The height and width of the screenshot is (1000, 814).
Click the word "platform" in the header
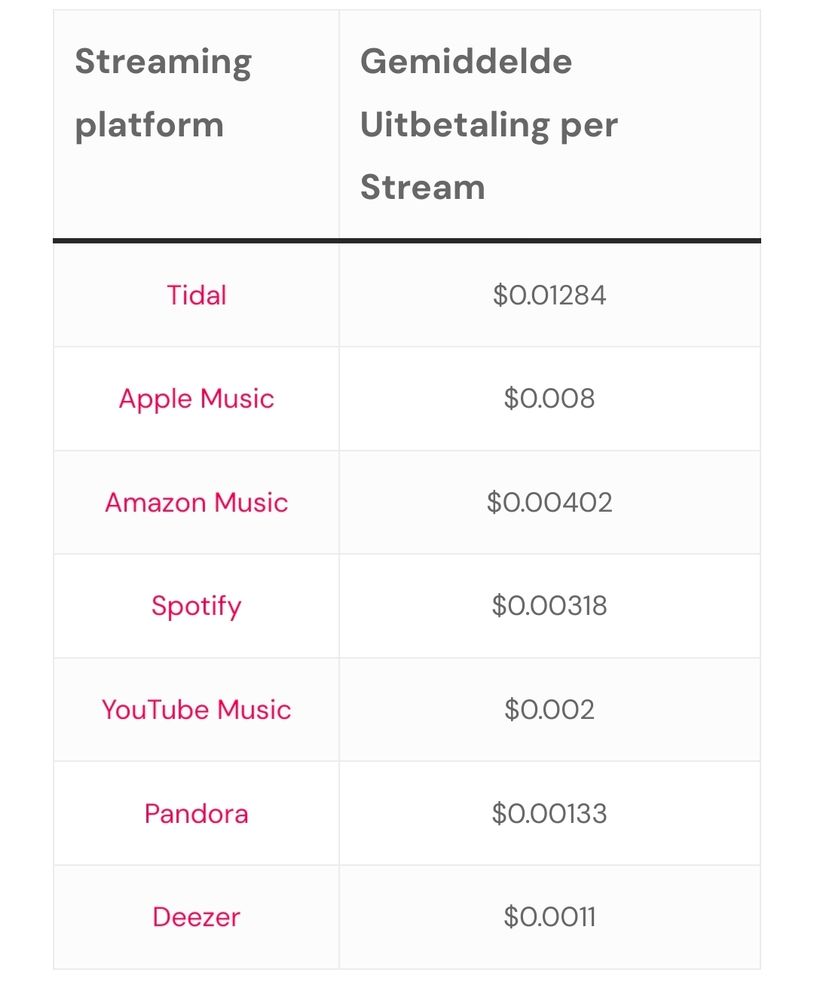point(149,126)
